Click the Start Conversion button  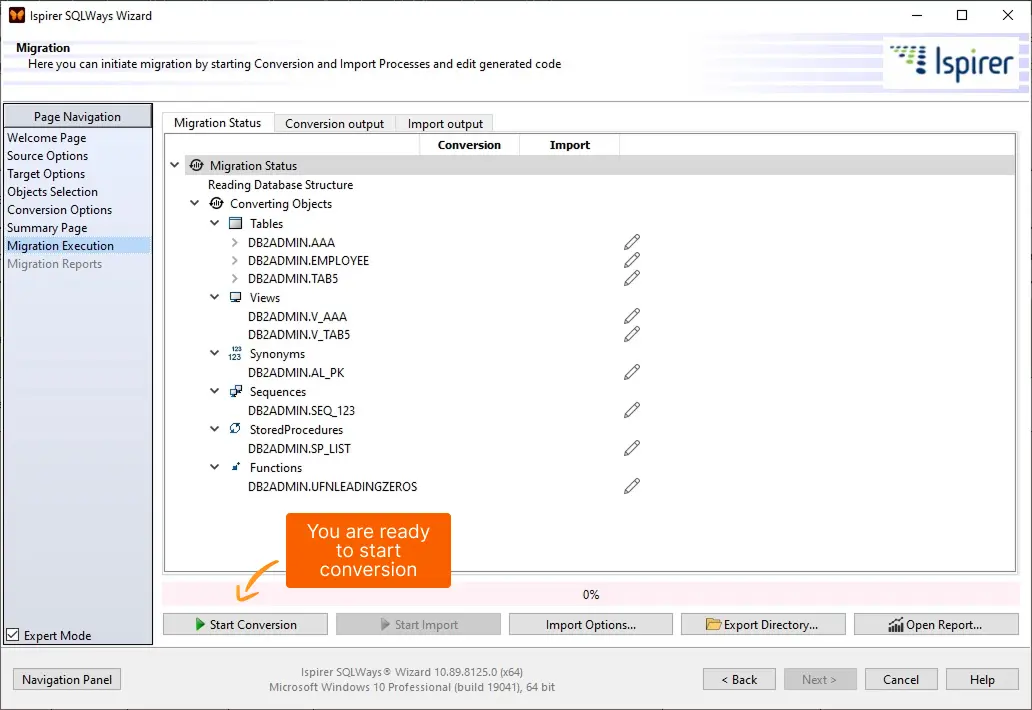click(x=245, y=624)
